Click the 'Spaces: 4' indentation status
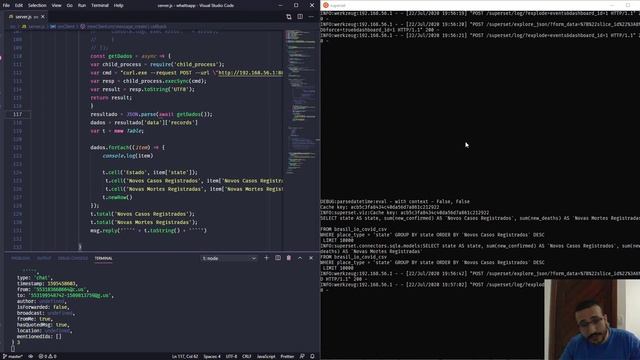The height and width of the screenshot is (360, 640). coord(212,356)
